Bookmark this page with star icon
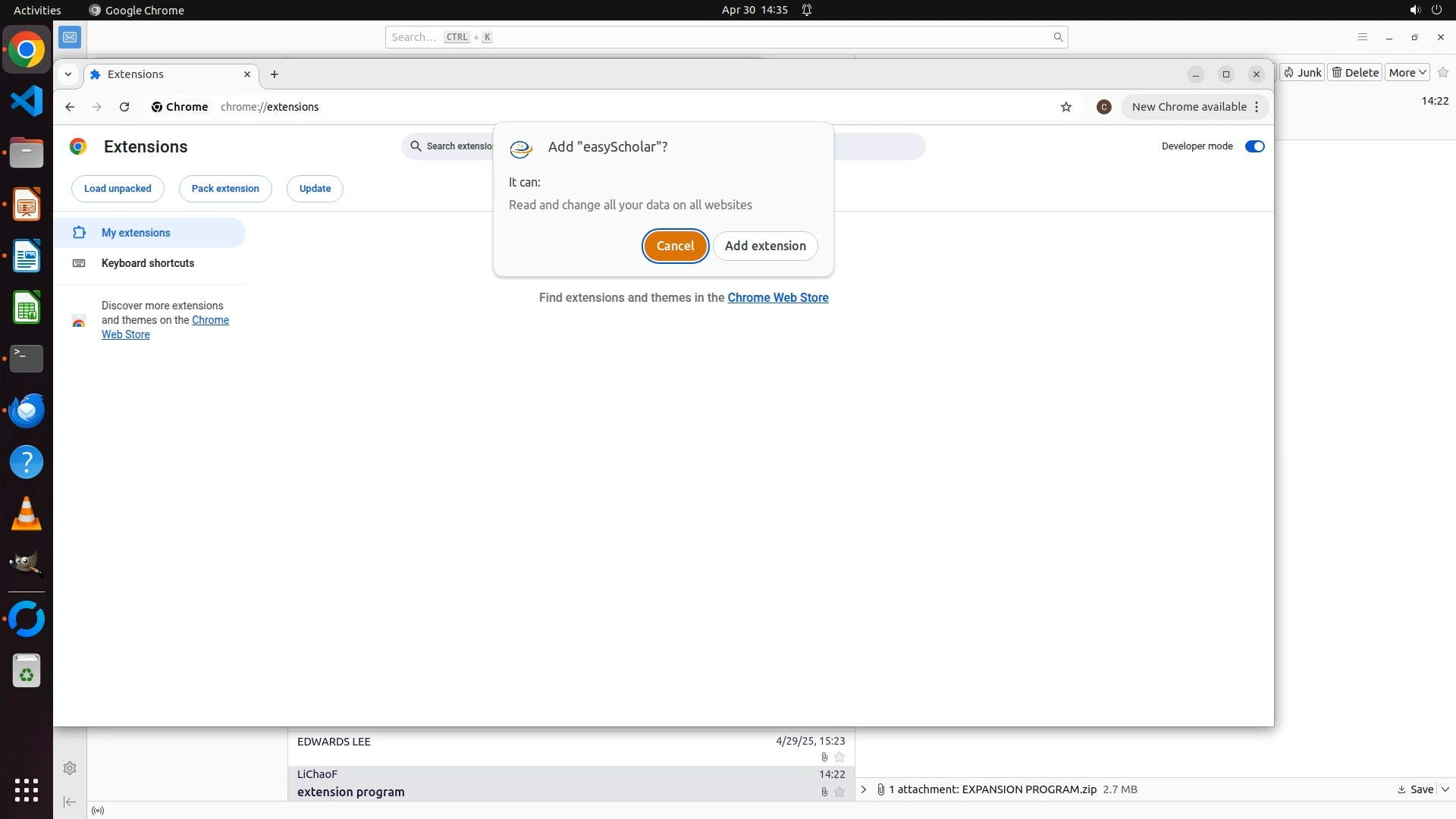 [x=1065, y=107]
